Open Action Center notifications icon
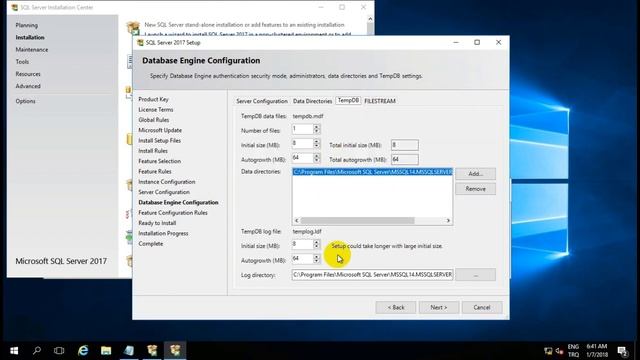The image size is (640, 360). 622,351
